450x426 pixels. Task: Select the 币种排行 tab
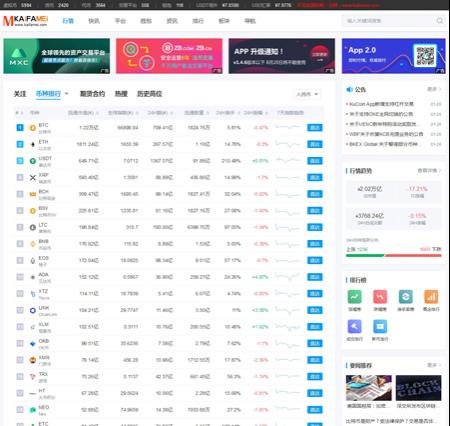[x=48, y=94]
